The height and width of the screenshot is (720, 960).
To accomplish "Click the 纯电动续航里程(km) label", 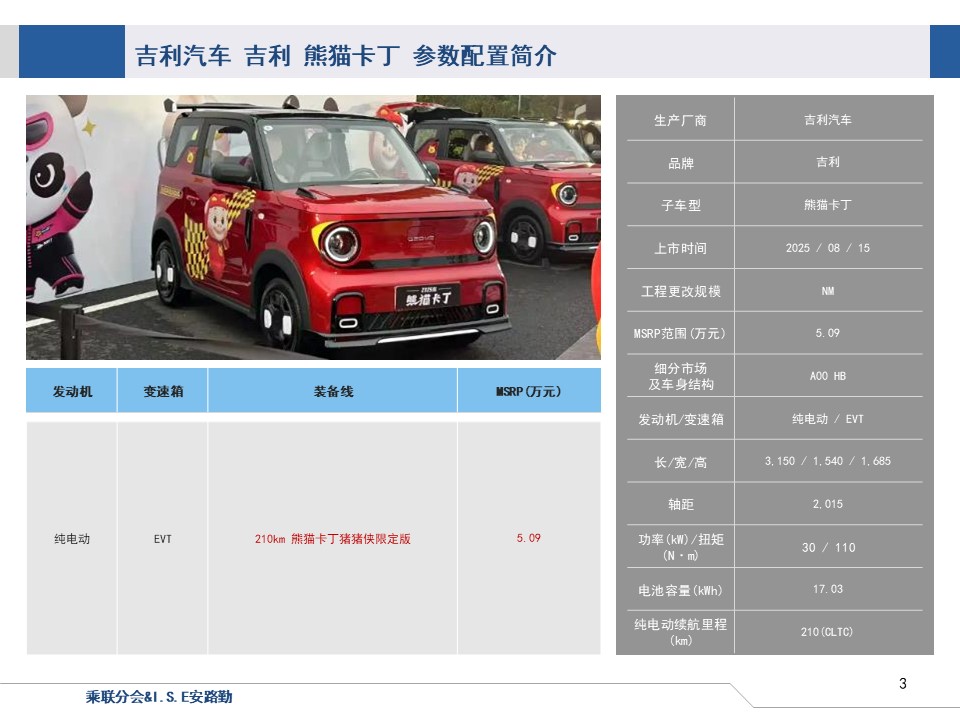I will [680, 632].
